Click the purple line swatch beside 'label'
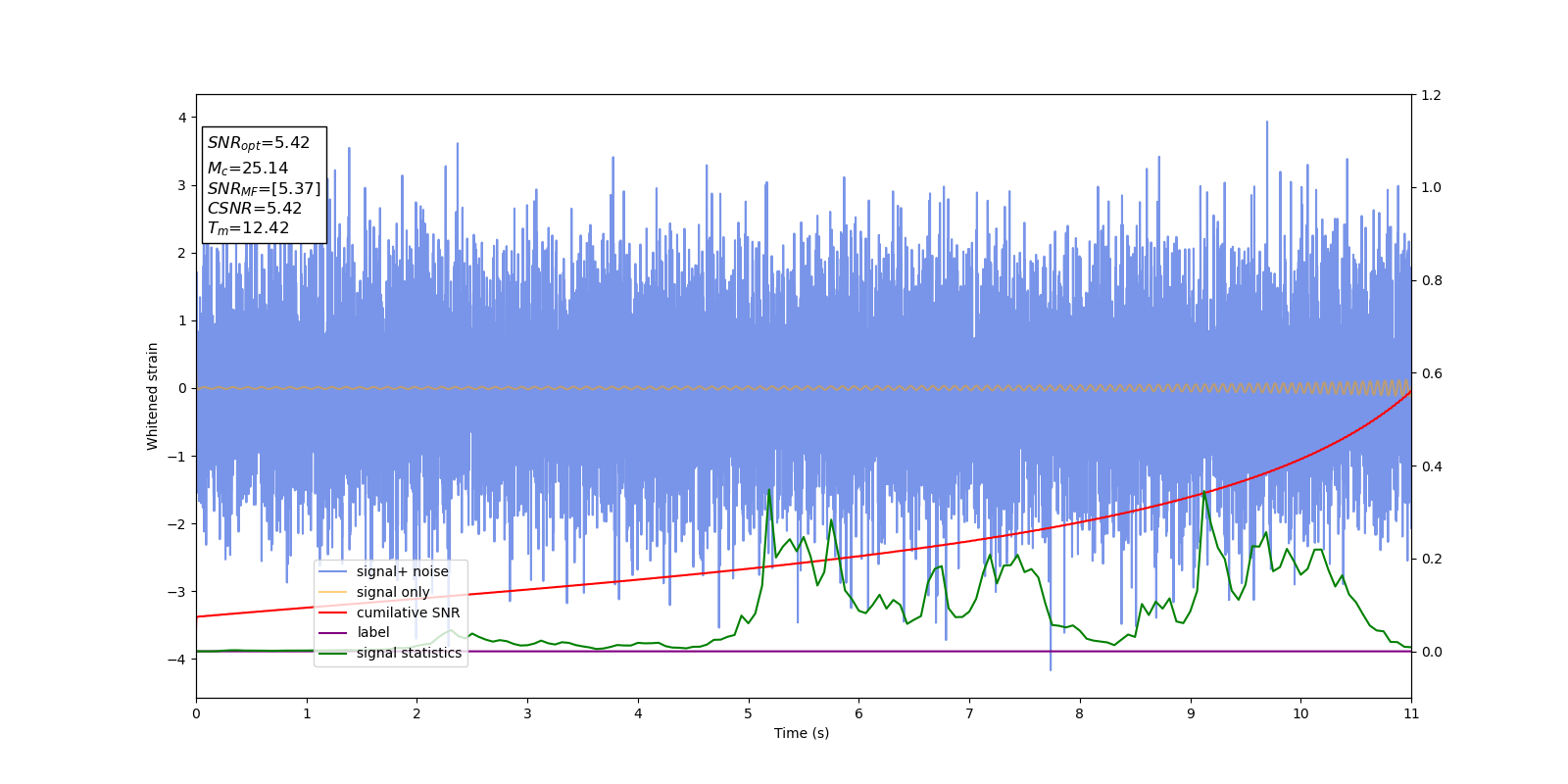The width and height of the screenshot is (1568, 784). point(333,633)
